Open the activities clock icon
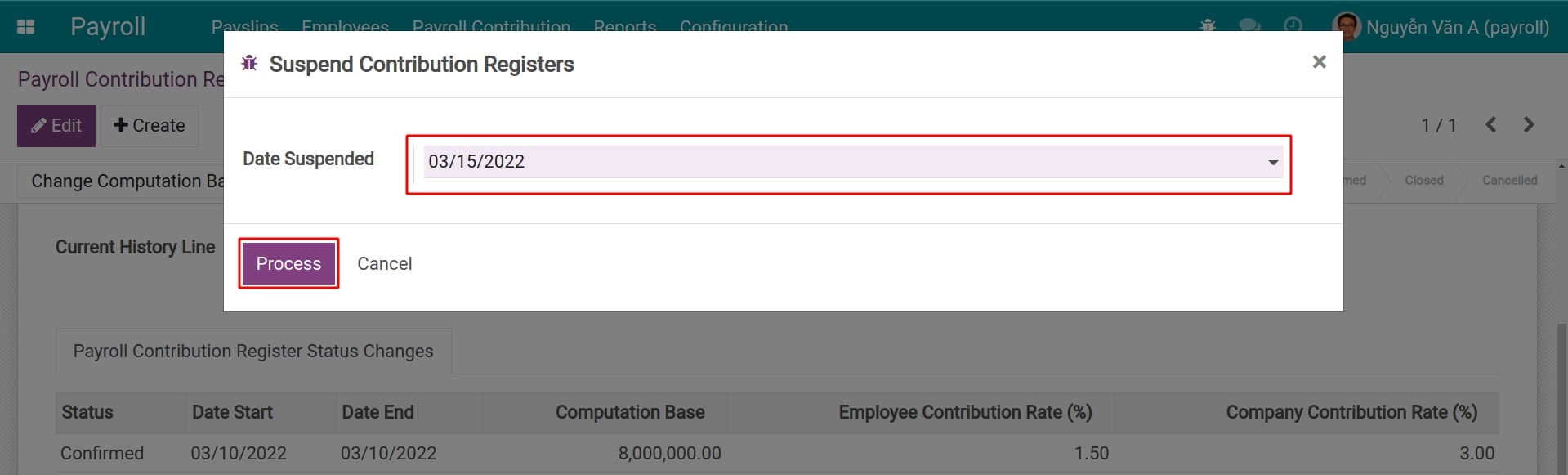1568x475 pixels. coord(1293,26)
